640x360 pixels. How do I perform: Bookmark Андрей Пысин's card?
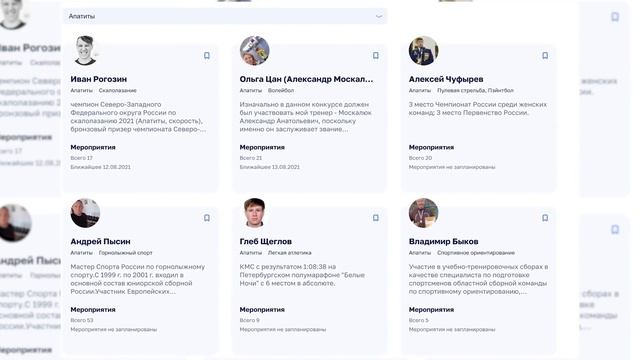coord(207,218)
